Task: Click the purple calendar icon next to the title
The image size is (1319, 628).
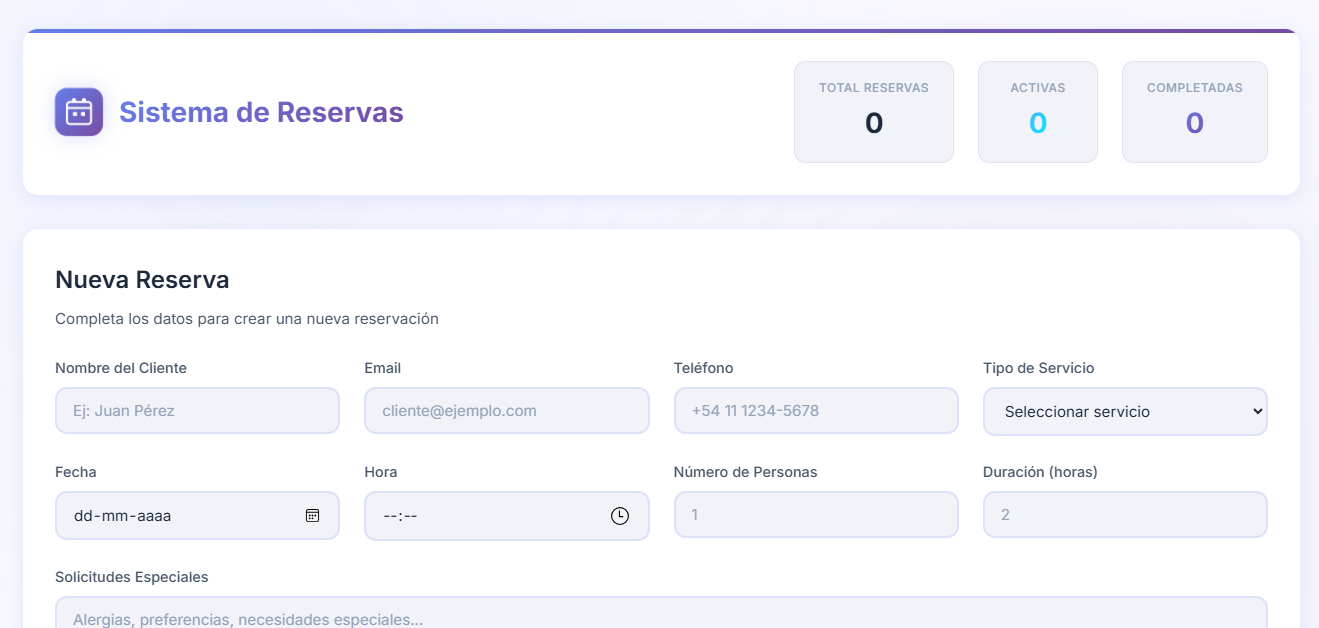Action: click(x=78, y=112)
